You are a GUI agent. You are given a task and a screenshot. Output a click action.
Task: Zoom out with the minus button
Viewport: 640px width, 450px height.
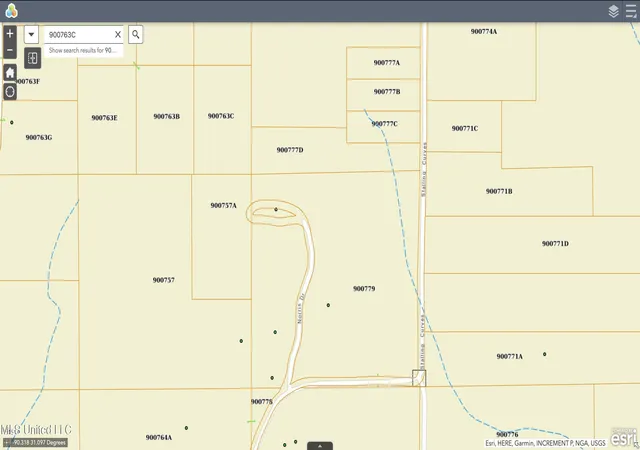10,51
